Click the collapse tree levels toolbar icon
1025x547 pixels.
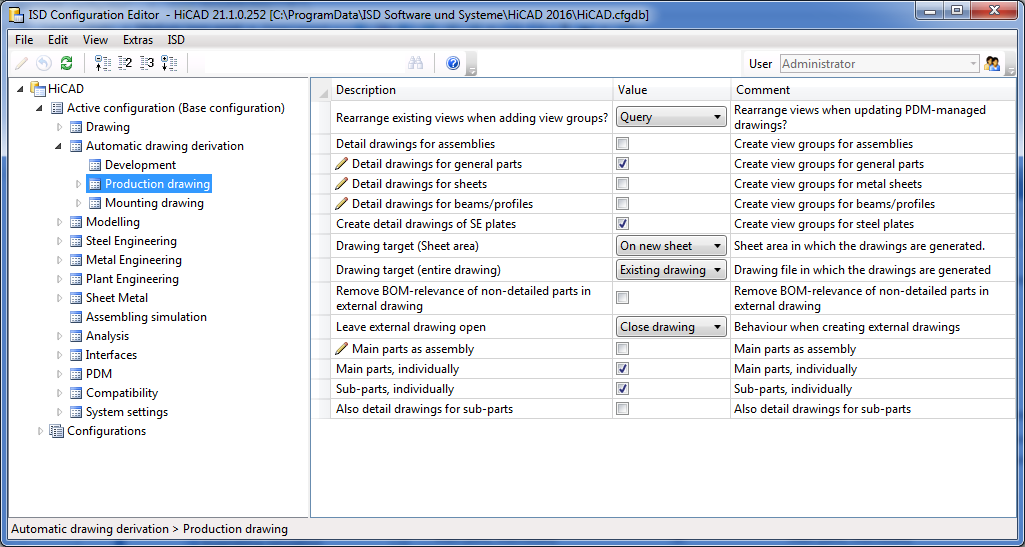102,63
